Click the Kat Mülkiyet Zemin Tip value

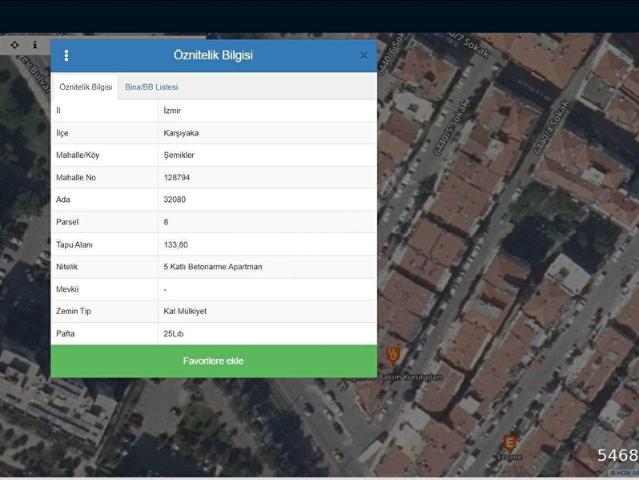[x=185, y=312]
